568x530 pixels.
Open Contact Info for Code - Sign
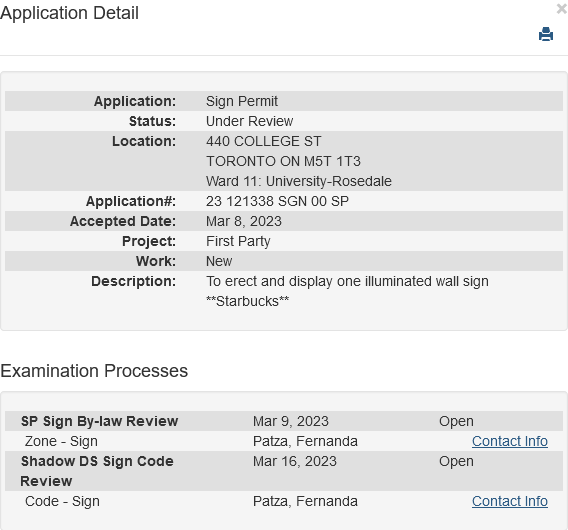click(x=510, y=501)
